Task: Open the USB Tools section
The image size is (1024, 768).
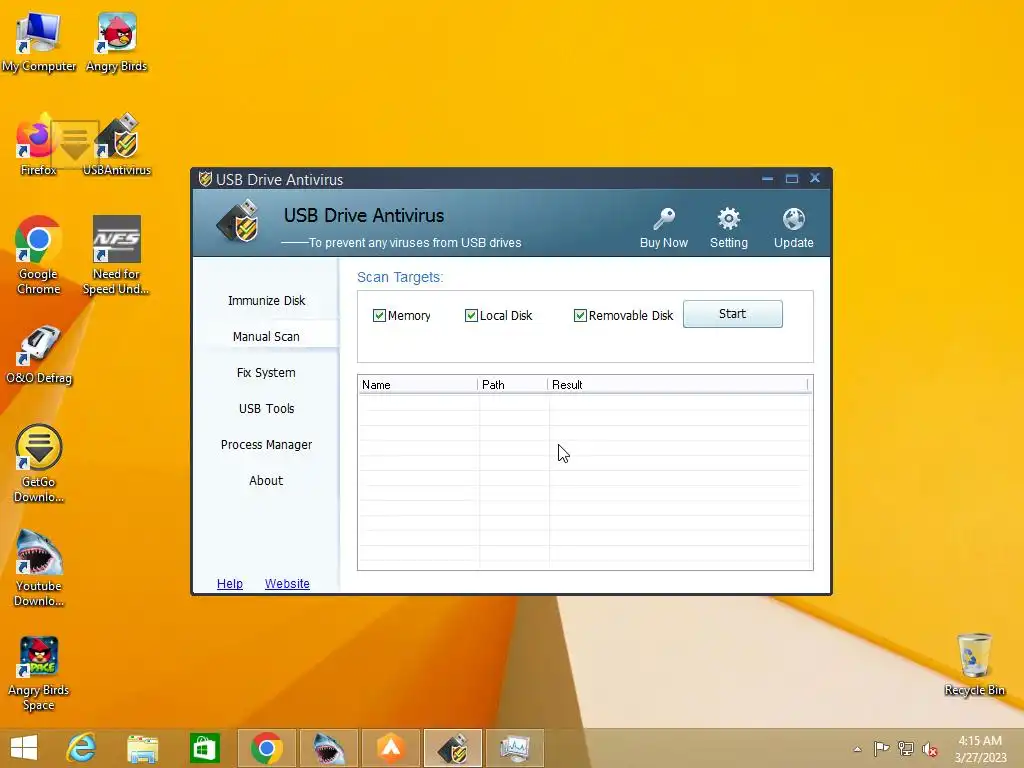Action: [x=266, y=408]
